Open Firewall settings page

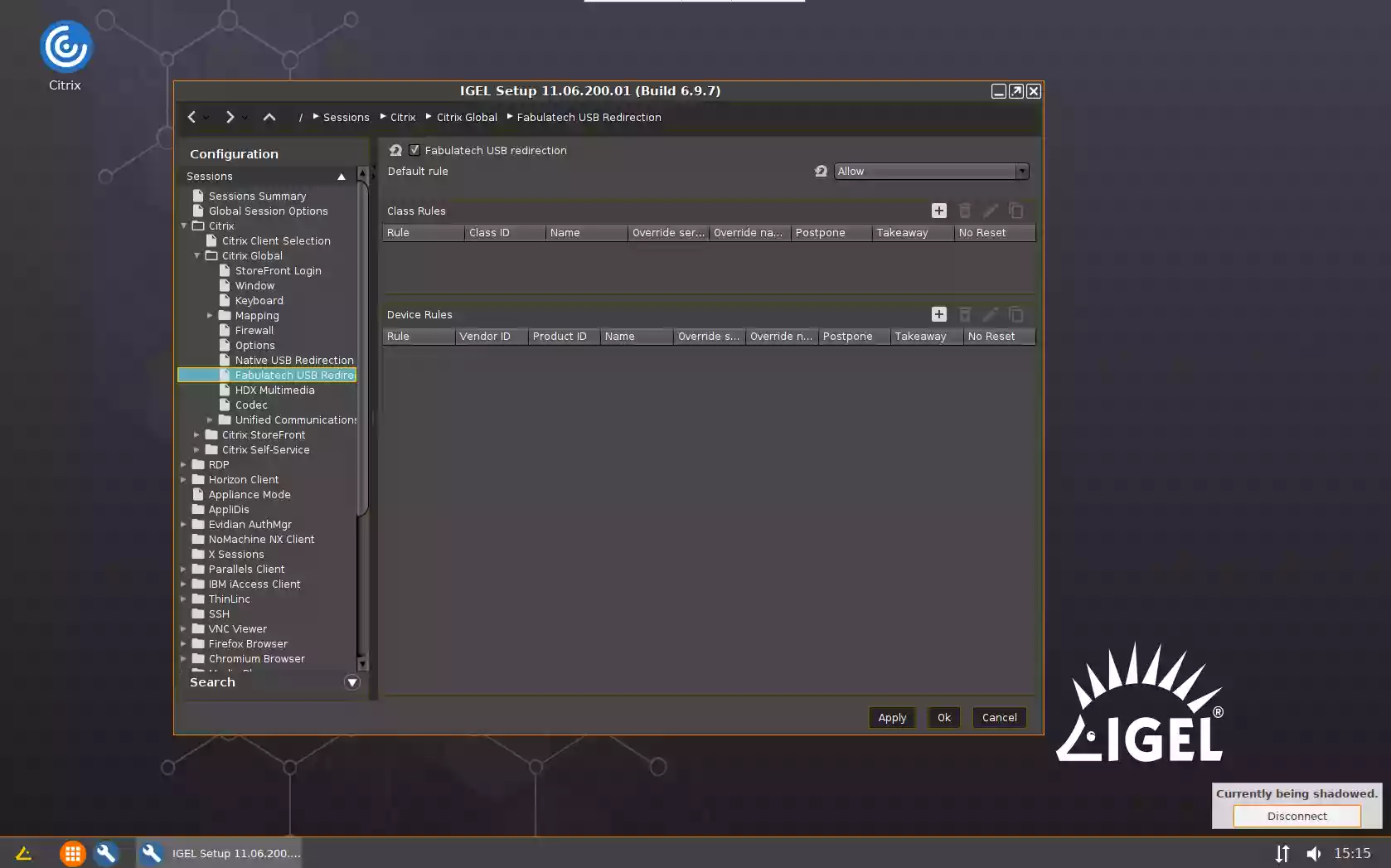(254, 330)
